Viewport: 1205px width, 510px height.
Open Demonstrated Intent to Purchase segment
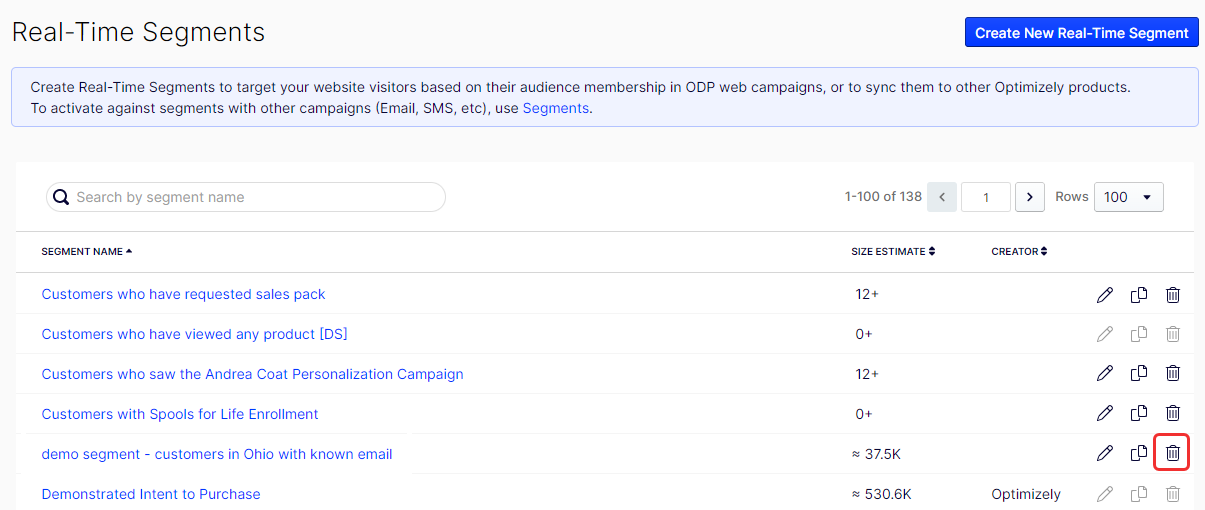click(x=151, y=494)
